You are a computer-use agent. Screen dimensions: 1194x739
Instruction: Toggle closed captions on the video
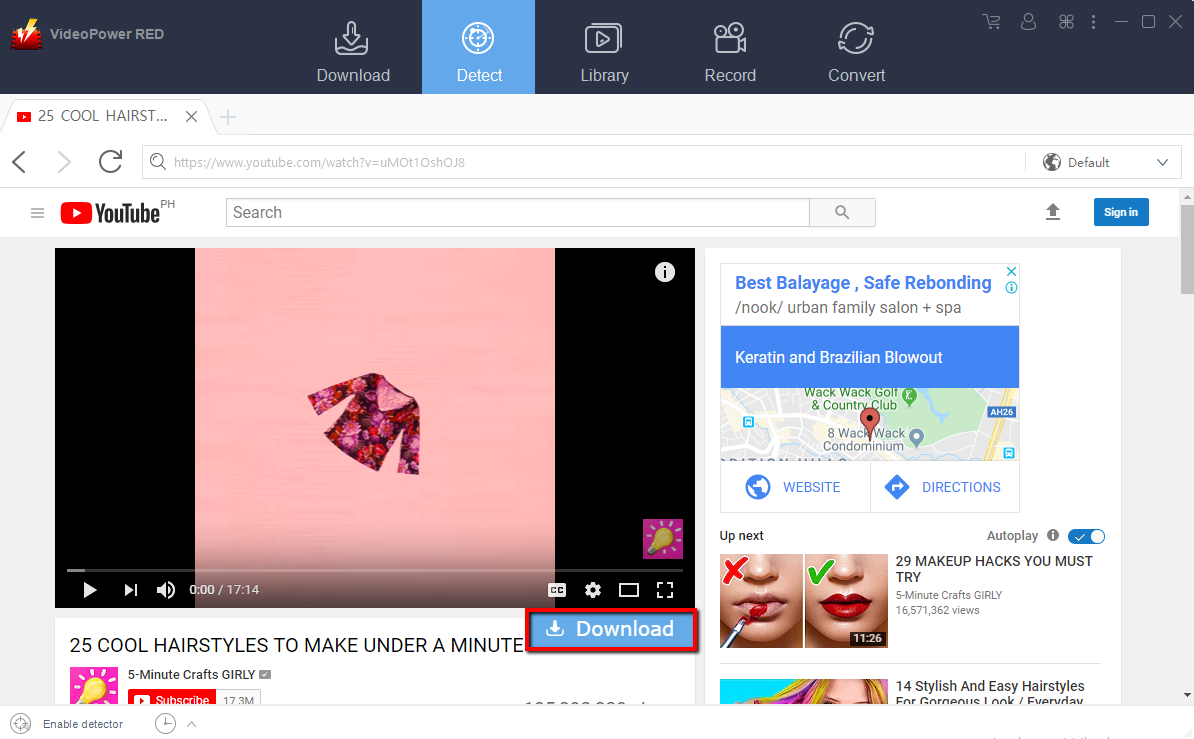tap(557, 590)
